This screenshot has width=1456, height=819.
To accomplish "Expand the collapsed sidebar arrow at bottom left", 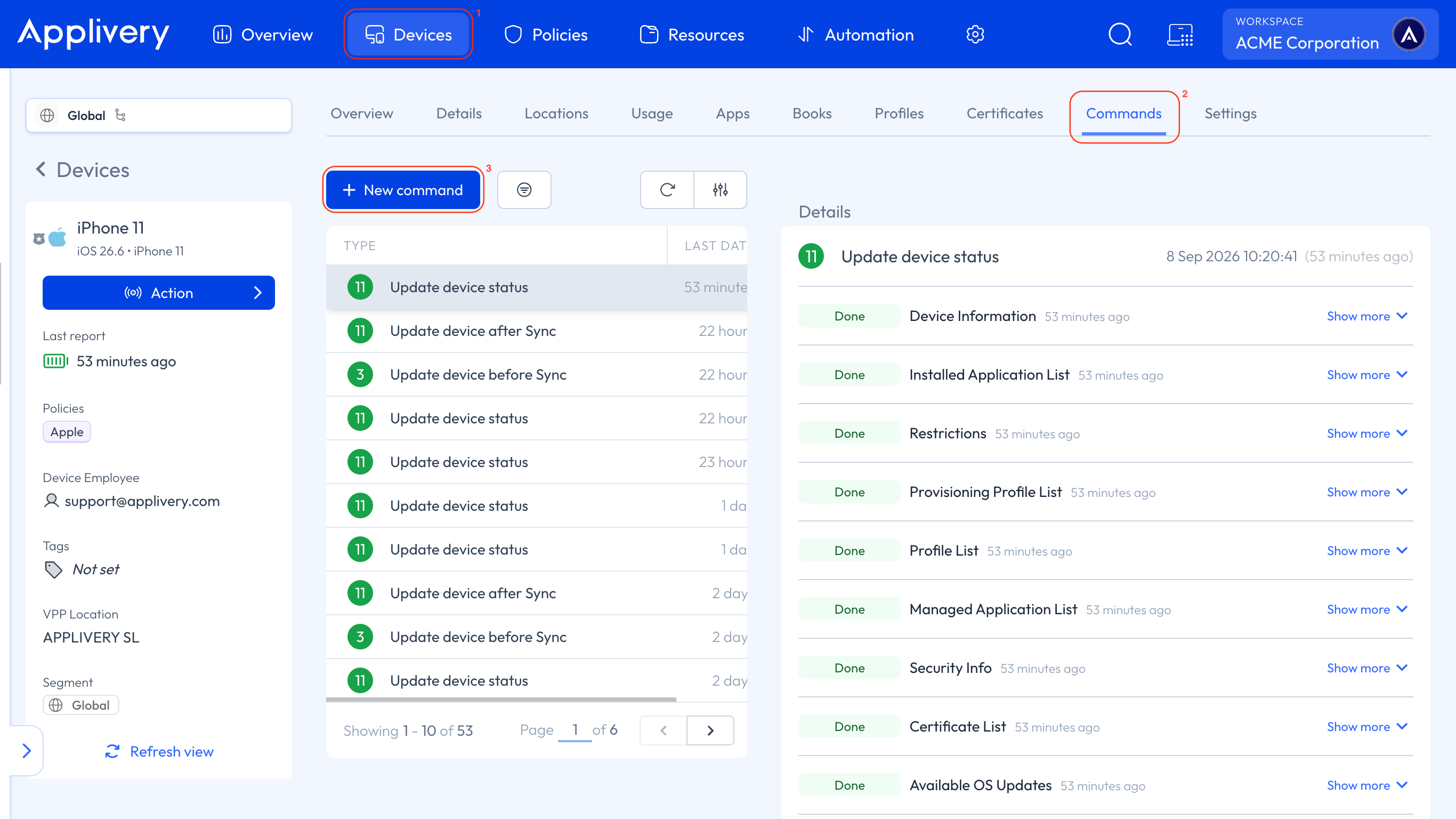I will [x=27, y=751].
